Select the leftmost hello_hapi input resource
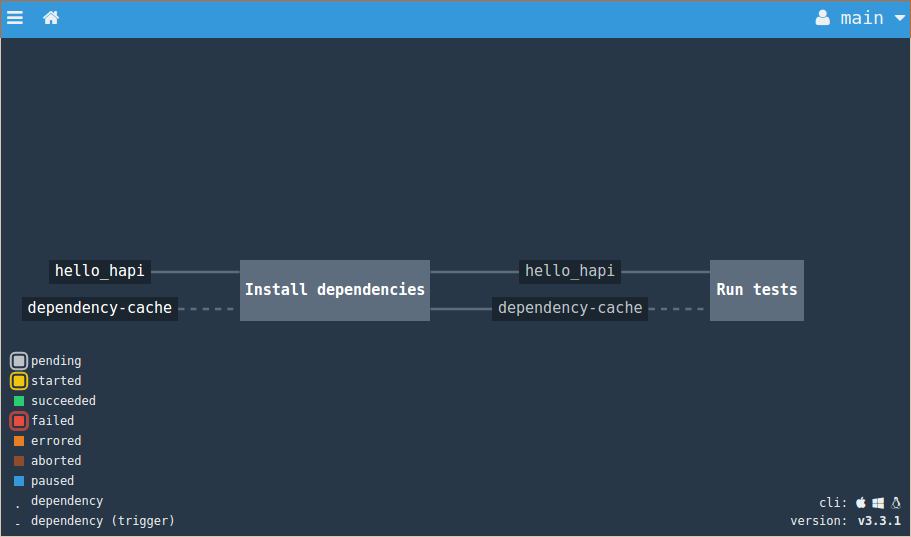This screenshot has height=537, width=911. [100, 271]
